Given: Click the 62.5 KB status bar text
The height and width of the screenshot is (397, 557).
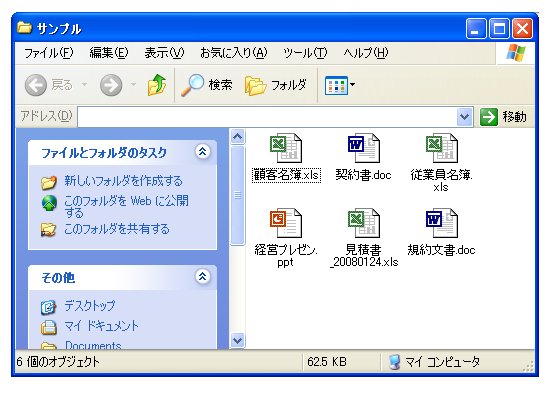Looking at the screenshot, I should pos(327,362).
